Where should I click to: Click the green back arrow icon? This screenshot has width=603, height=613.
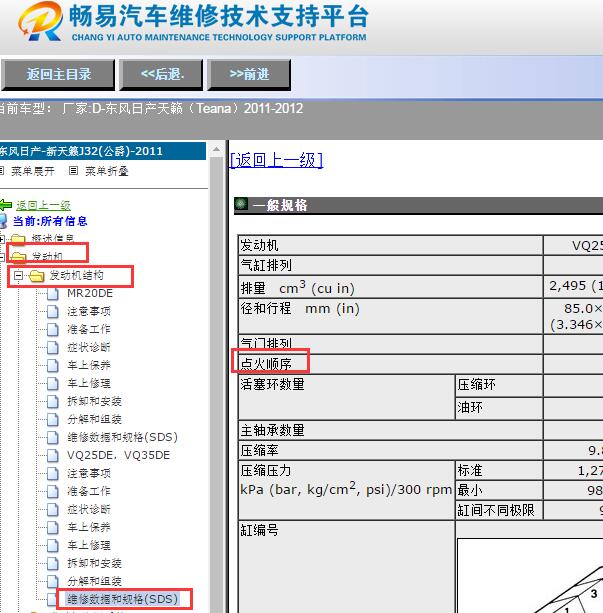pos(5,205)
